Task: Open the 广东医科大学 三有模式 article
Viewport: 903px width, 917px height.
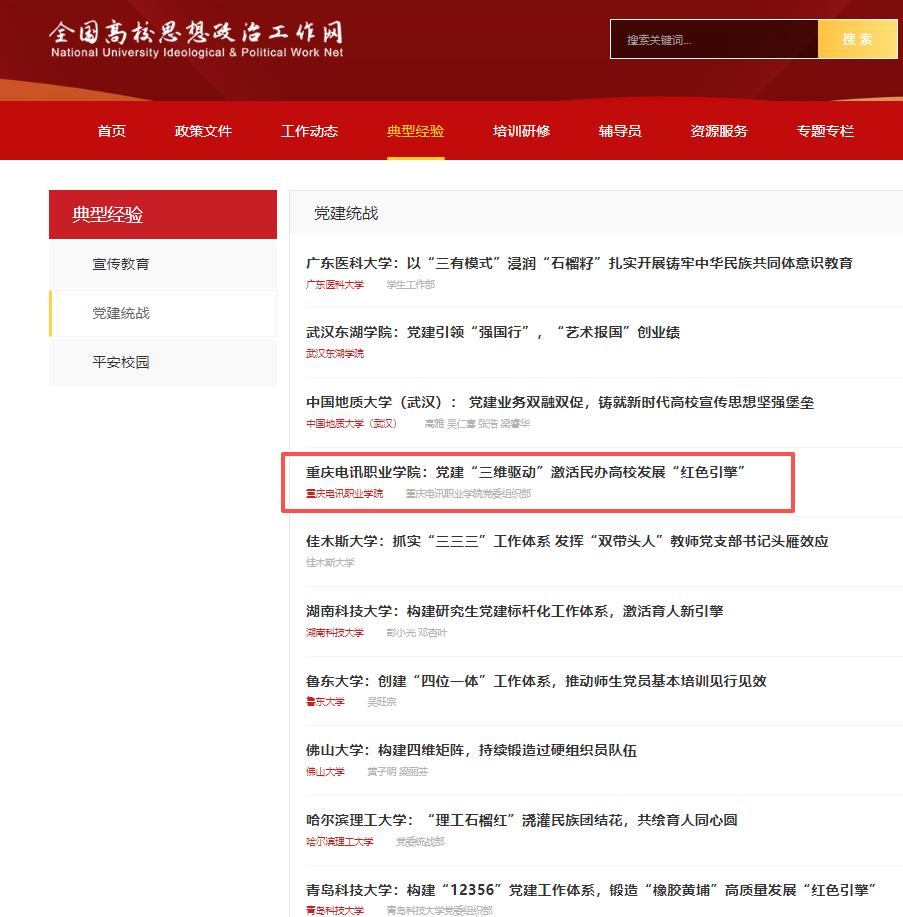Action: click(x=579, y=263)
